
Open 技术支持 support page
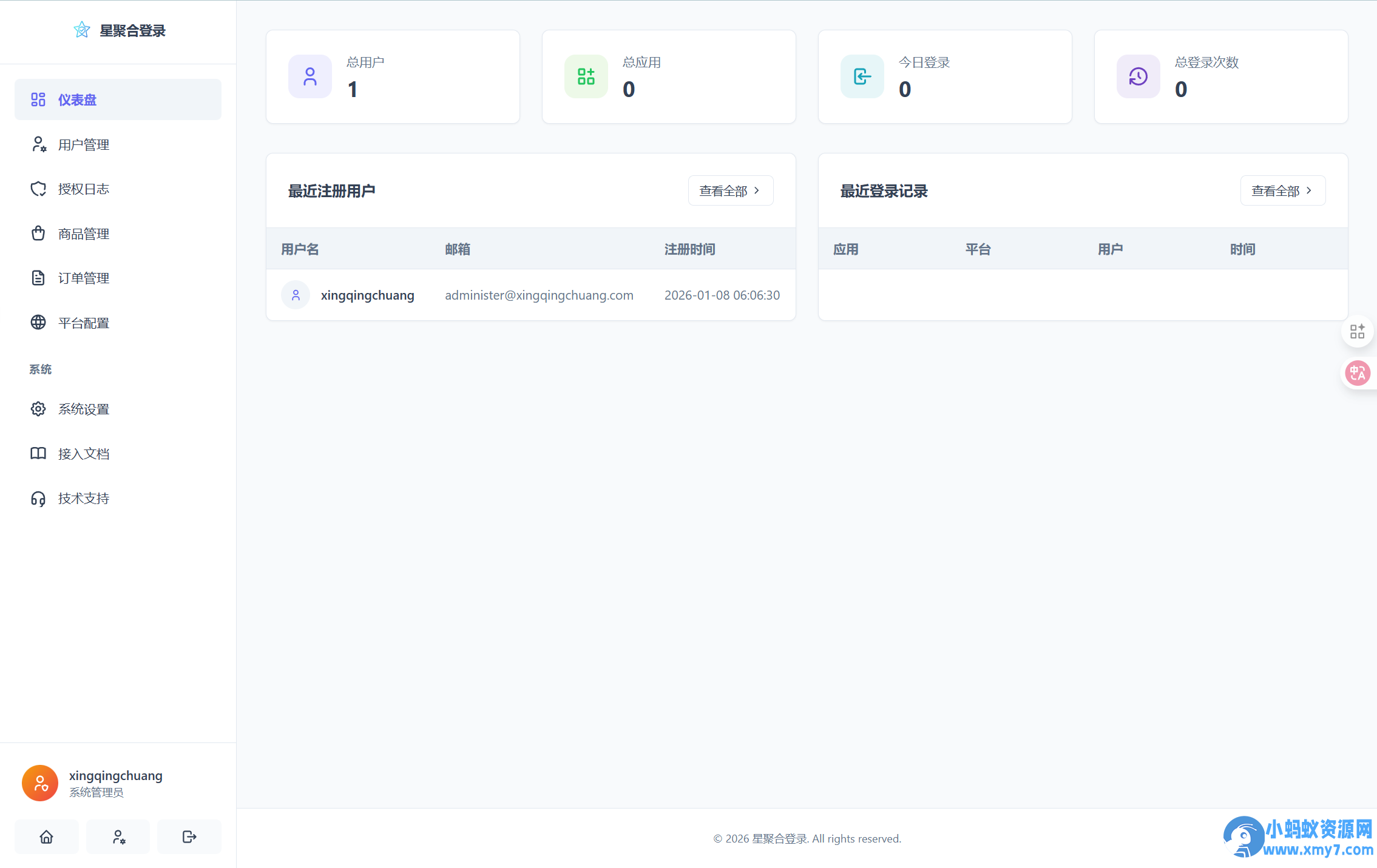83,498
